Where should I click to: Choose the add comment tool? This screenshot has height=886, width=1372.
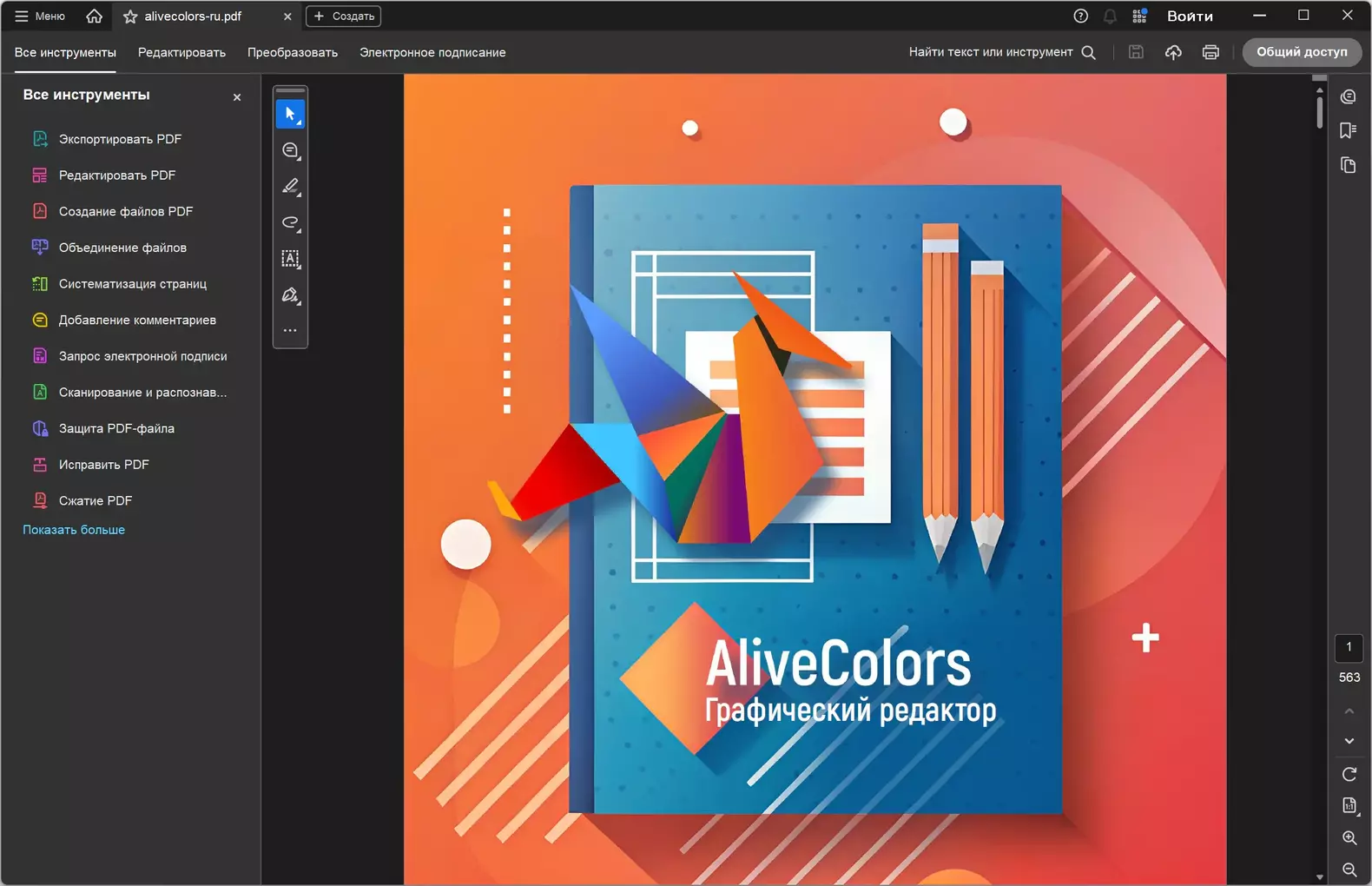coord(290,150)
